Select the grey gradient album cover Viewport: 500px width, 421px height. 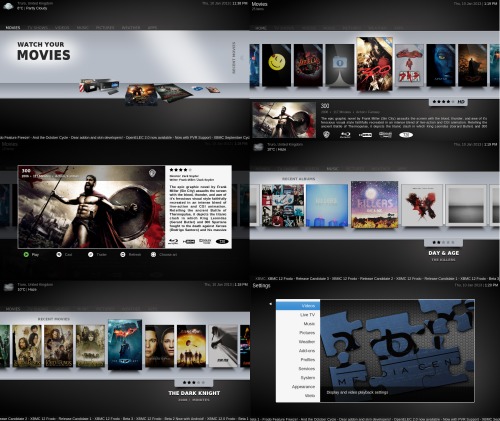pos(466,205)
